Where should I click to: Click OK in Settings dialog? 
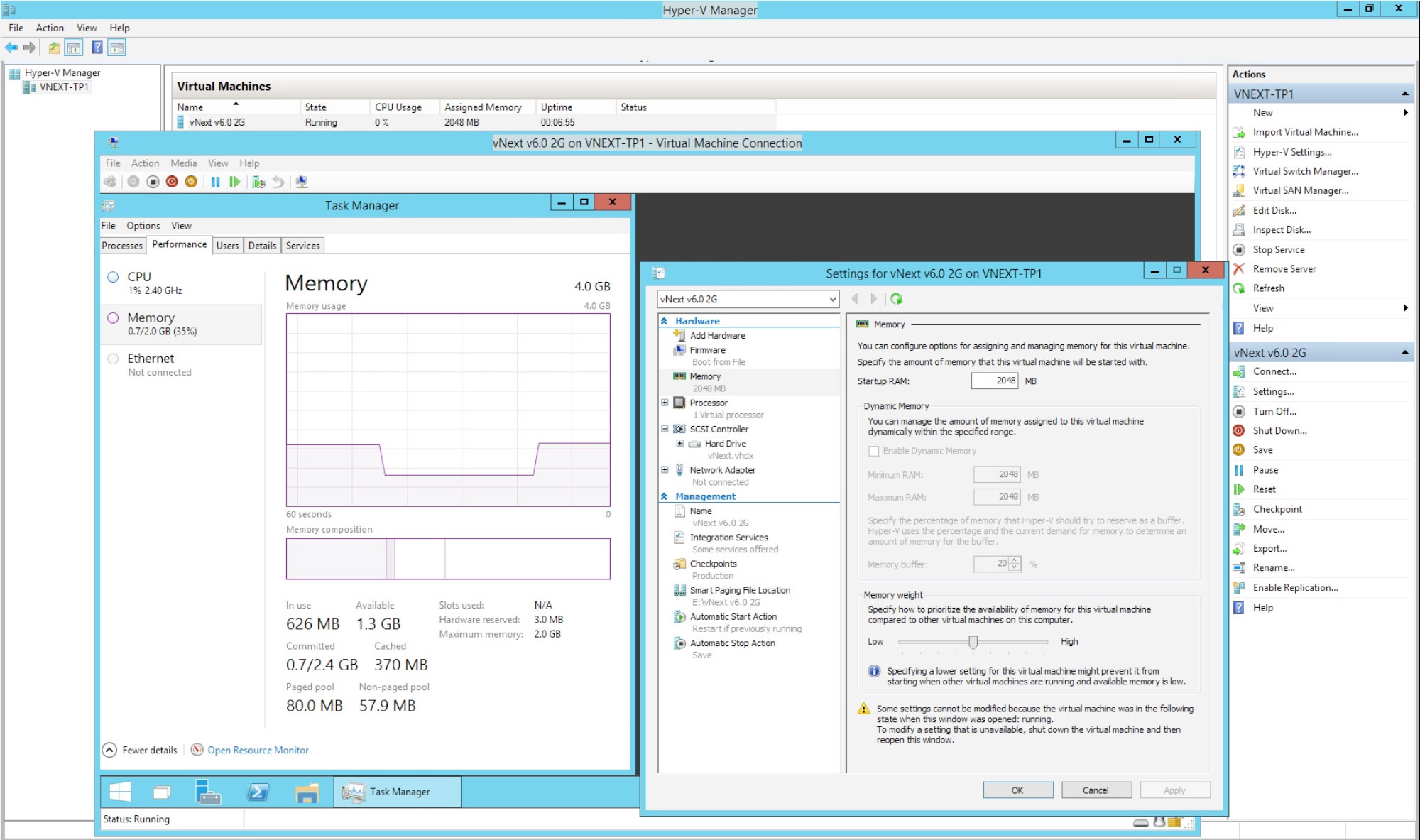click(x=1017, y=790)
